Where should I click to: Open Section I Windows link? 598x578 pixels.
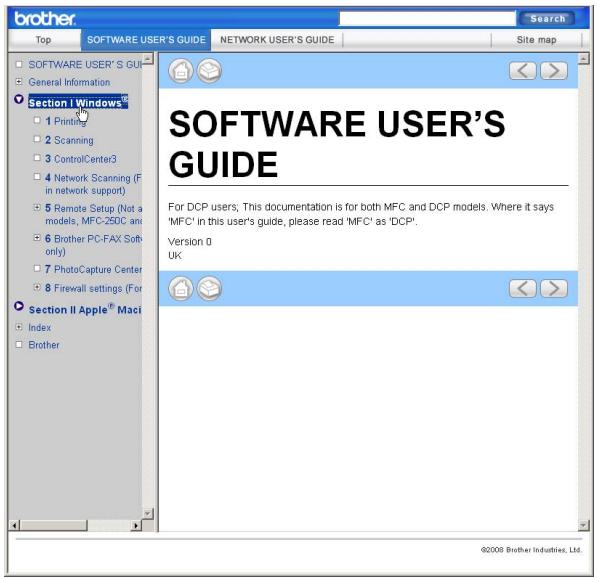(x=78, y=102)
